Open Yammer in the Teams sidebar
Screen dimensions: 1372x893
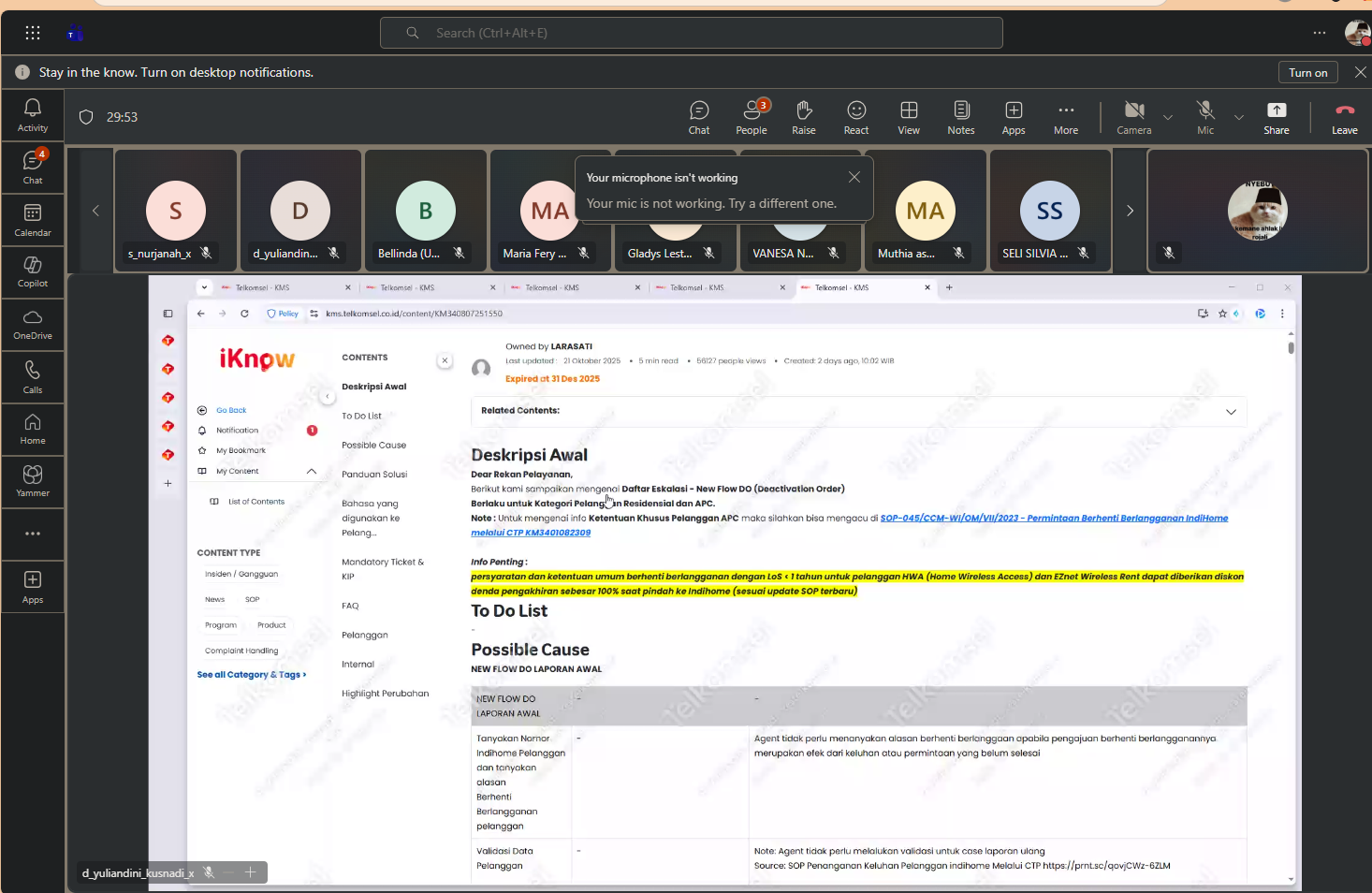[x=33, y=481]
